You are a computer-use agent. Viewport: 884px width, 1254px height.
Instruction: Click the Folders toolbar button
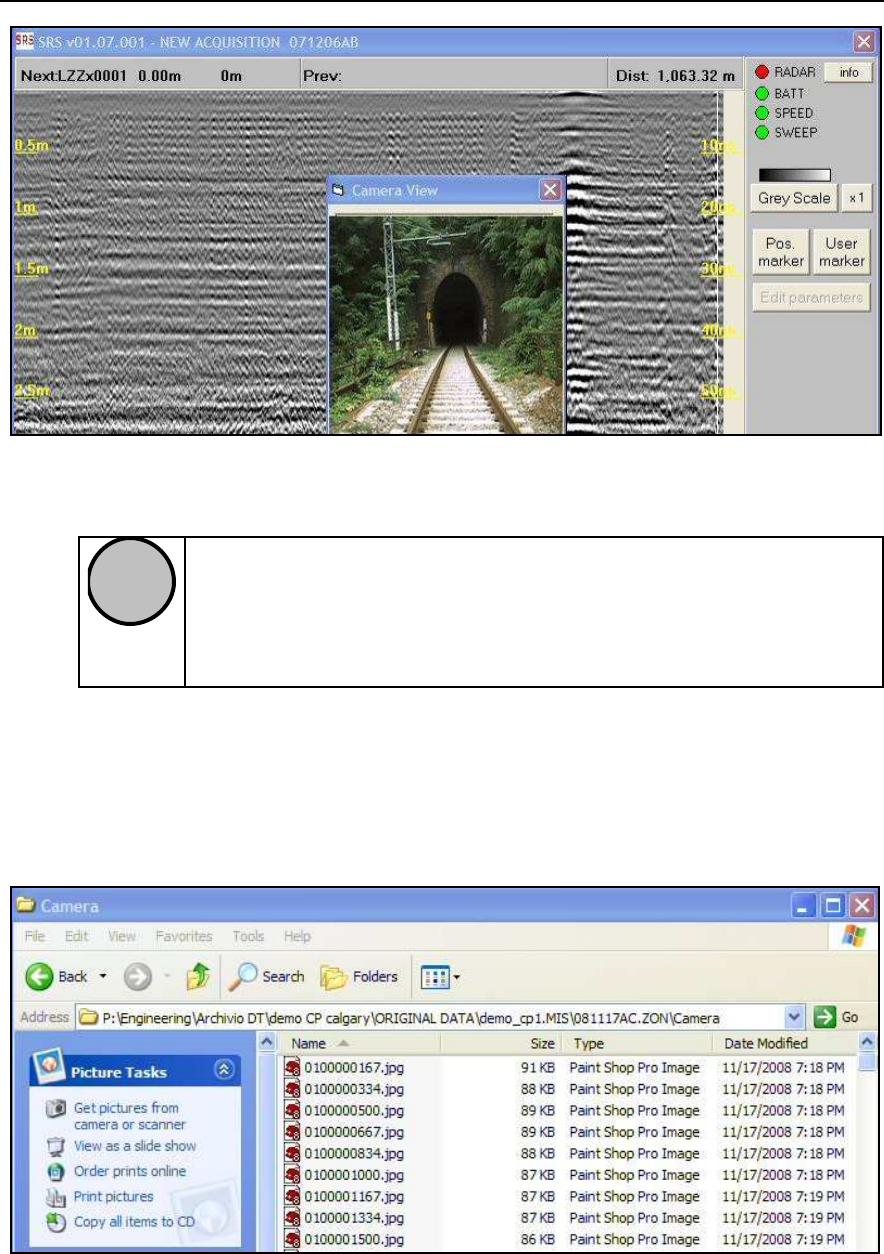pos(359,977)
